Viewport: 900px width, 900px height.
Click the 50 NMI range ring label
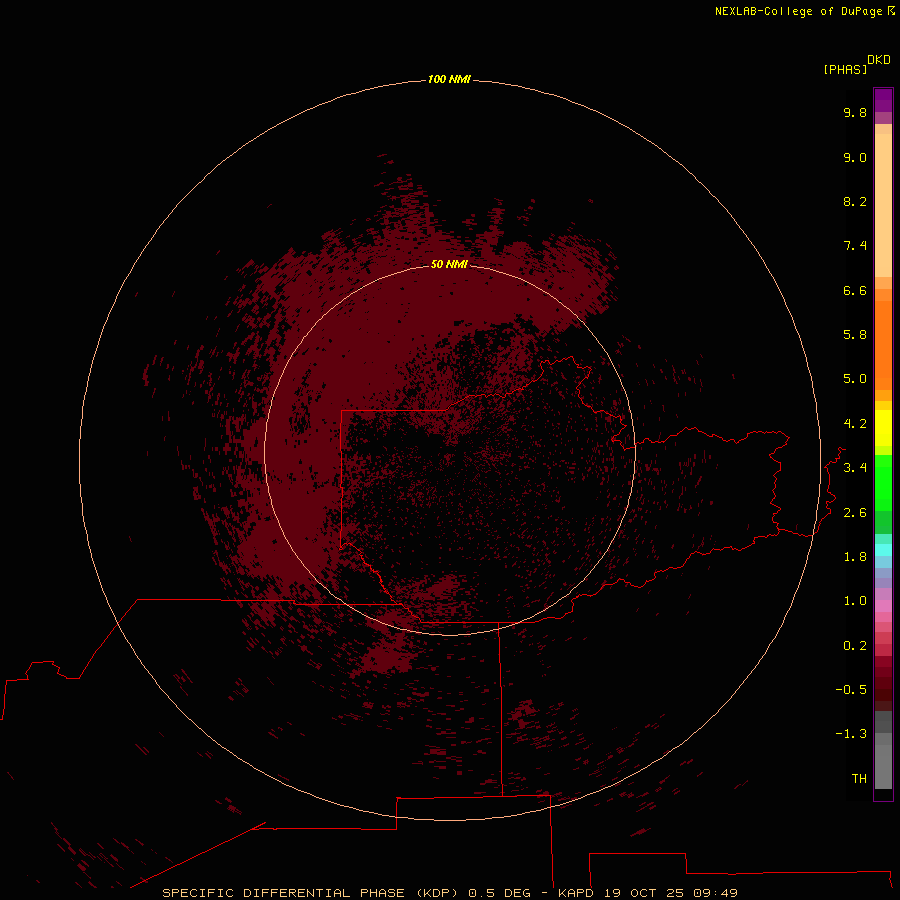click(449, 264)
